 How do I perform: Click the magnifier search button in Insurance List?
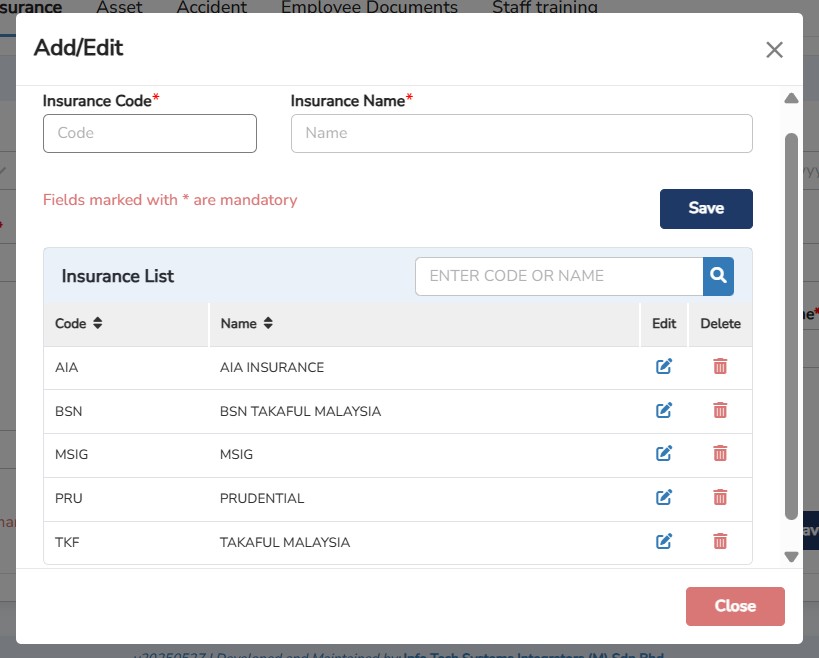718,276
